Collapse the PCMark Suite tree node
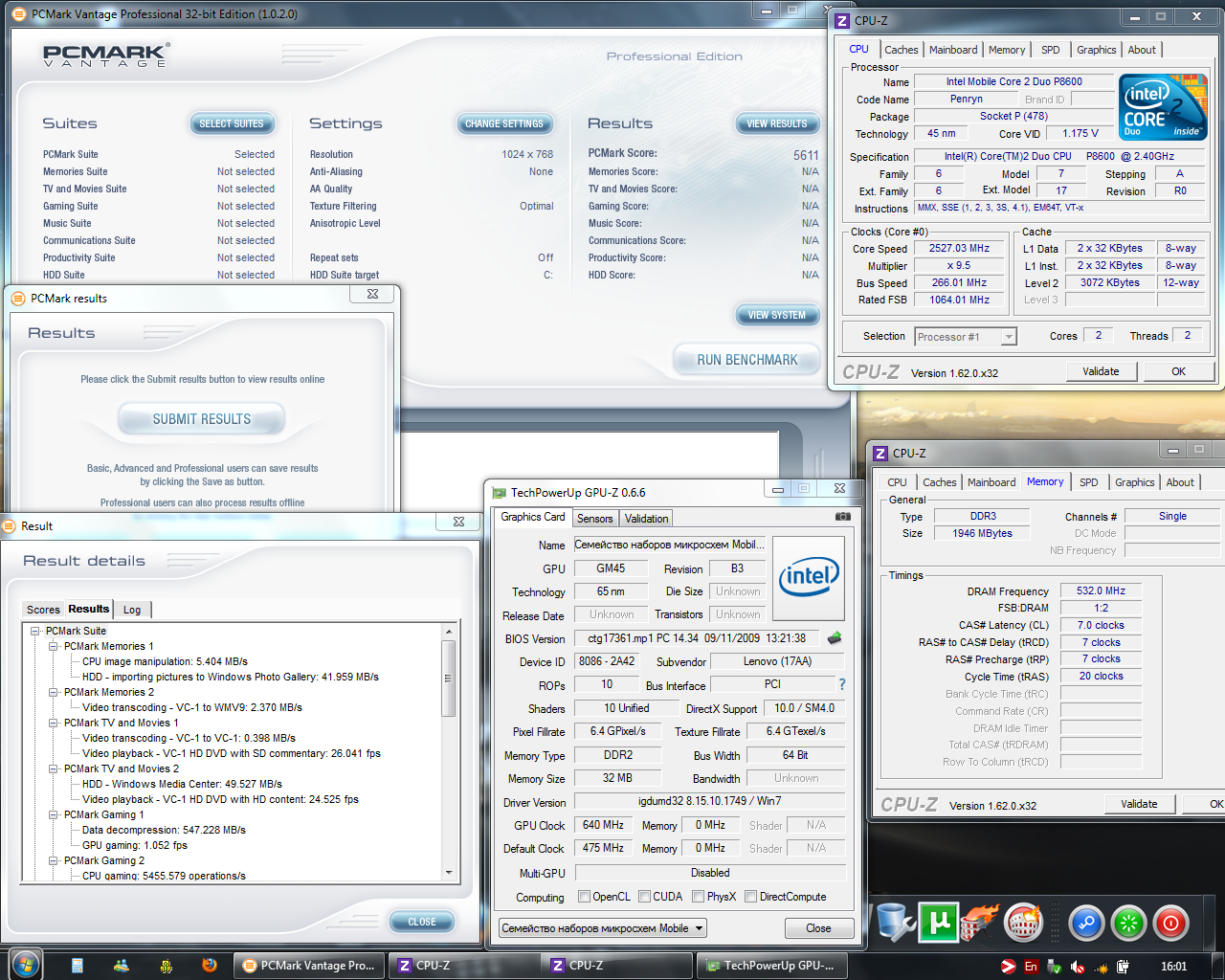1225x980 pixels. pos(36,631)
